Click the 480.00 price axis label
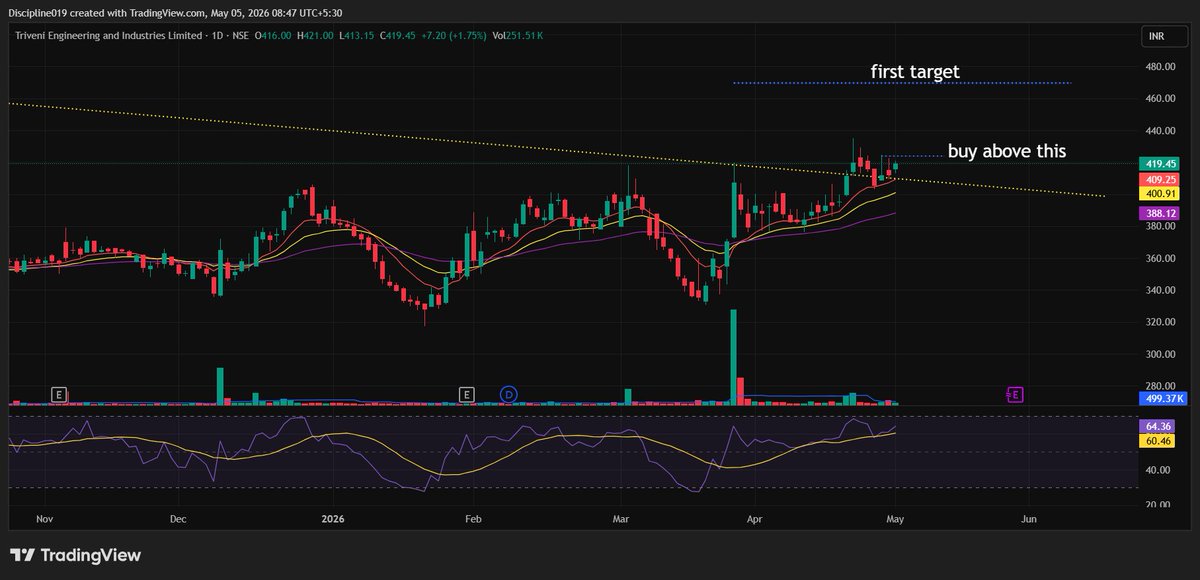 pyautogui.click(x=1160, y=67)
